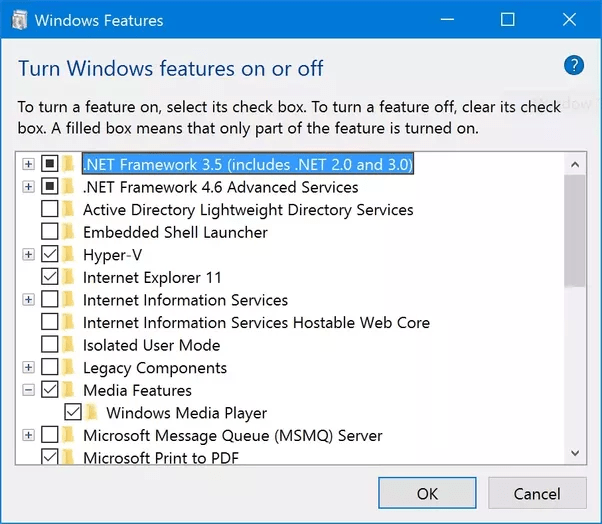
Task: Click the folder icon beside Embedded Shell Launcher
Action: pos(68,231)
